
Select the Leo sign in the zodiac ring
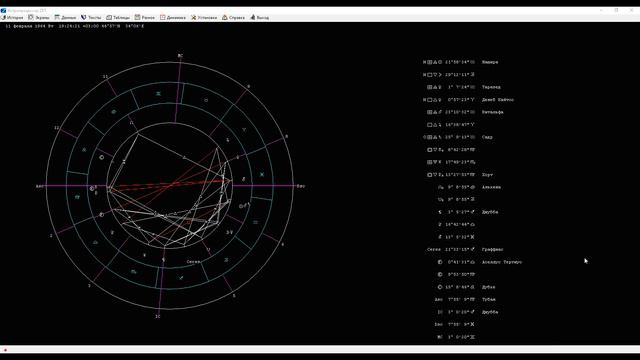(x=84, y=150)
